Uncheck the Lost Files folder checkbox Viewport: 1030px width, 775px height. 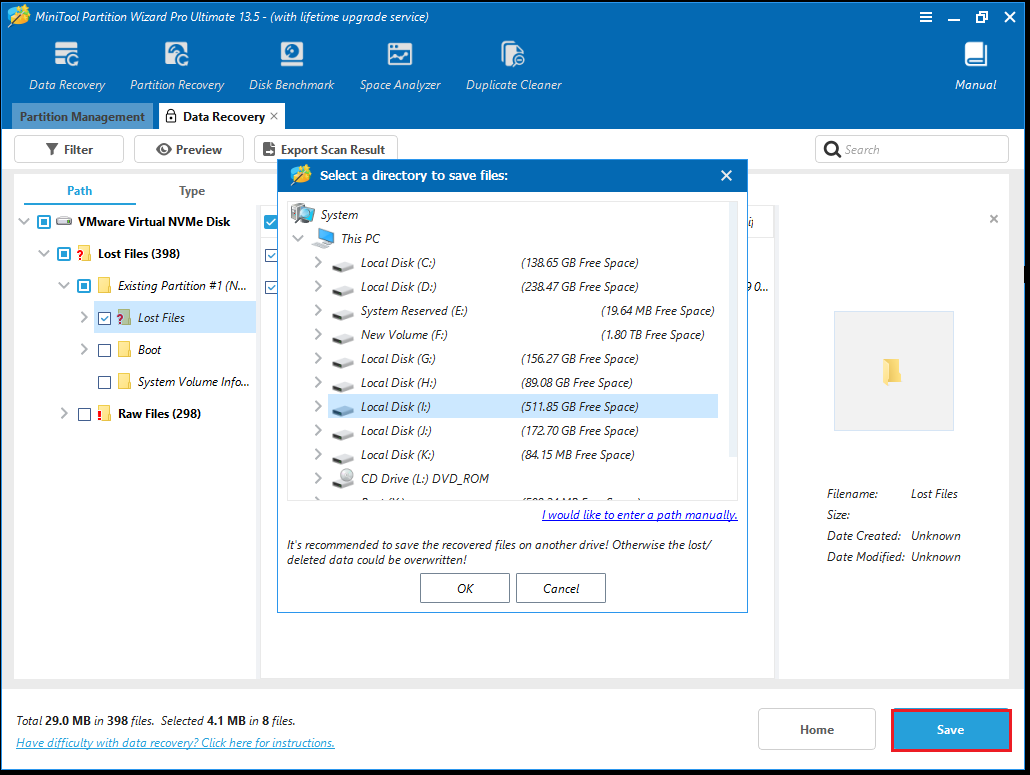click(x=104, y=318)
